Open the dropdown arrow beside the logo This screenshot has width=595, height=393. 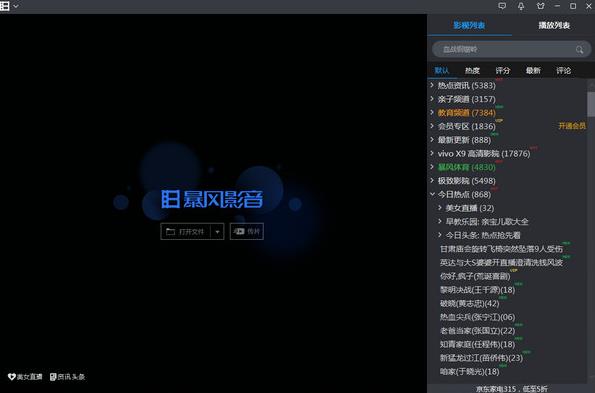tap(16, 6)
